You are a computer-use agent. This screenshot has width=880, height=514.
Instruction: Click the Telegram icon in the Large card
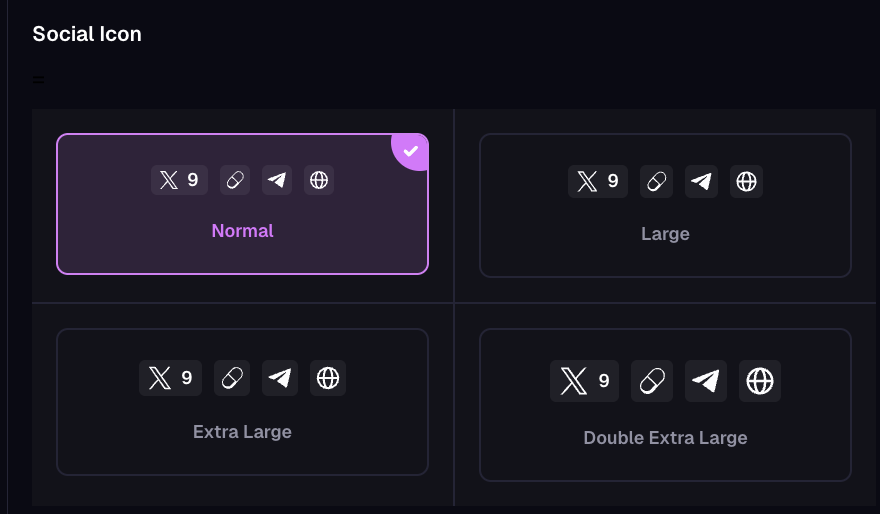(x=702, y=182)
